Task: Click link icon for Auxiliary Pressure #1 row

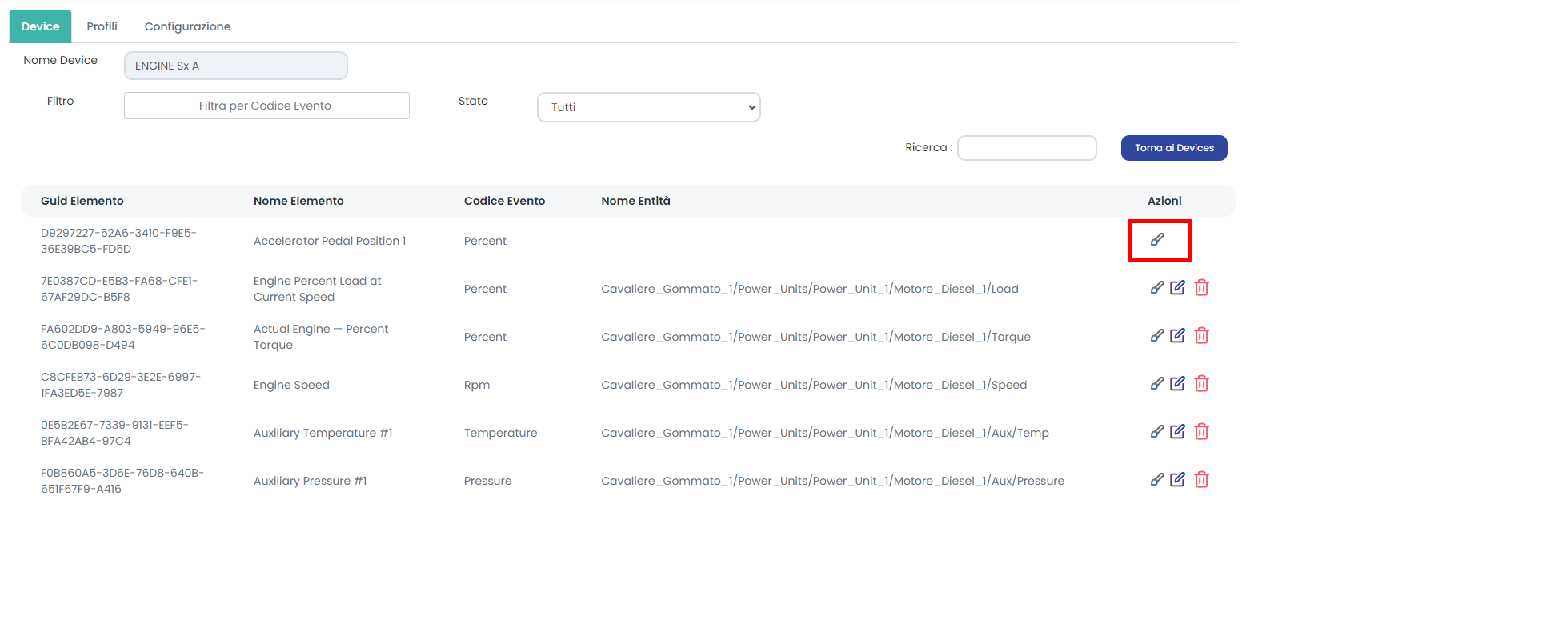Action: click(x=1157, y=480)
